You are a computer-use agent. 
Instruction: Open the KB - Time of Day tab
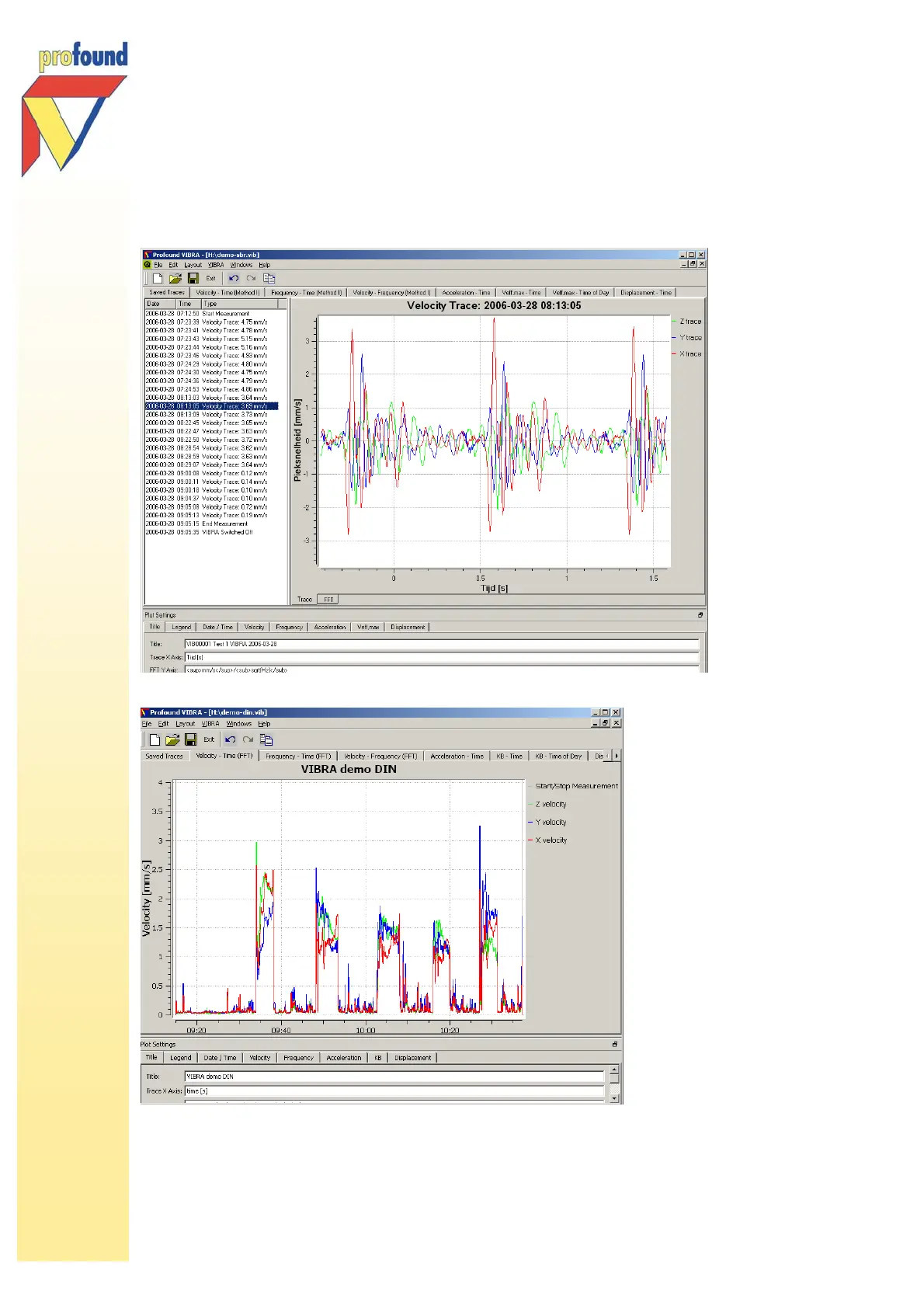click(558, 756)
